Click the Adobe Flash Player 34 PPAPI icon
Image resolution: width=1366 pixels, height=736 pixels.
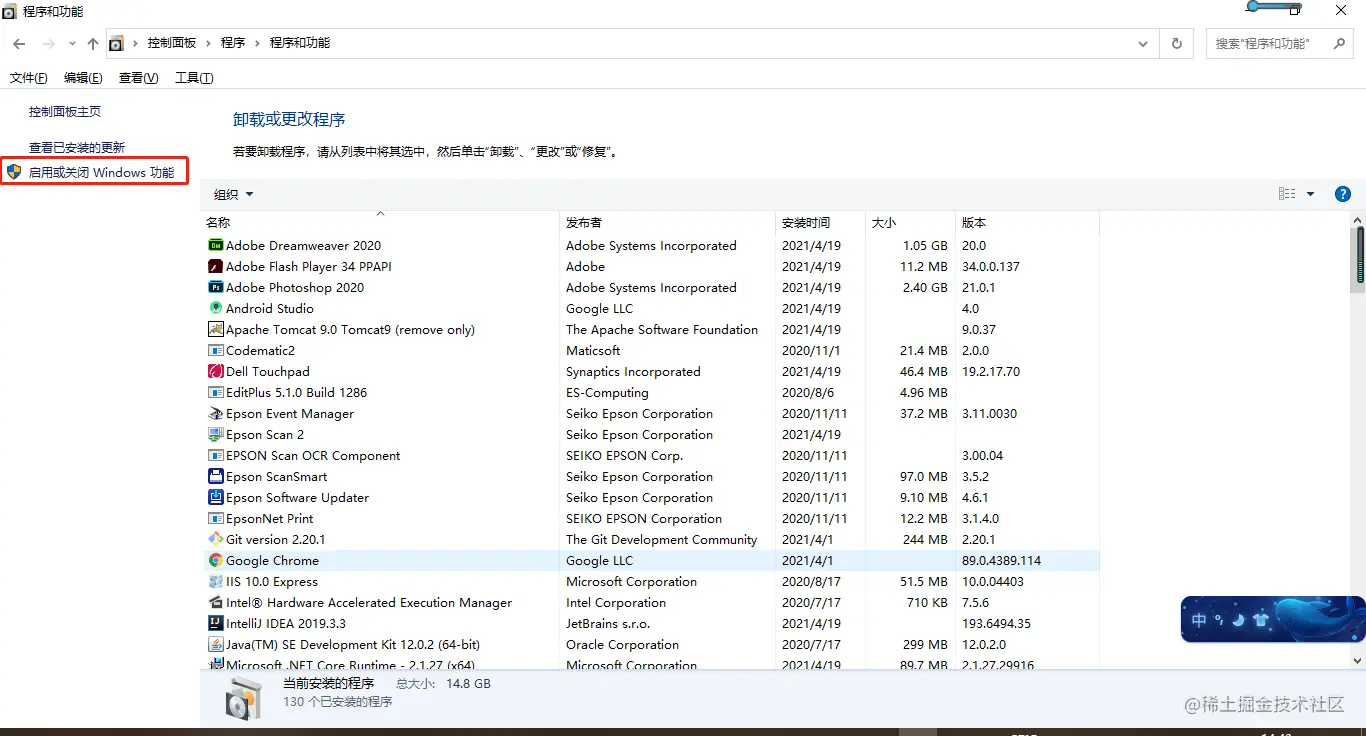(x=215, y=266)
